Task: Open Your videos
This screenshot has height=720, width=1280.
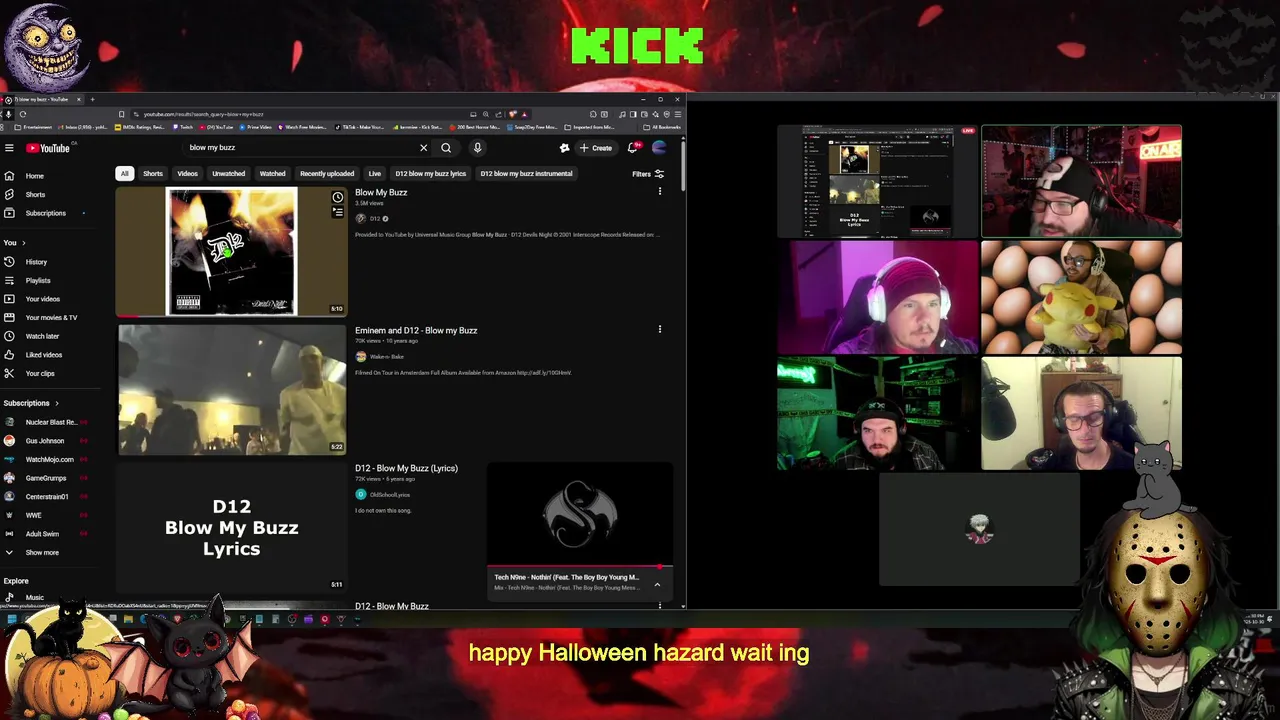Action: (x=42, y=299)
